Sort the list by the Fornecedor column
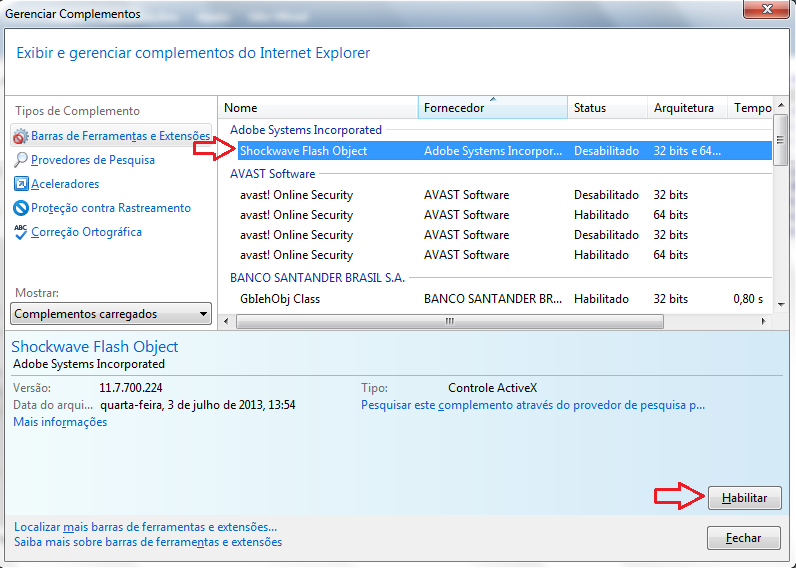The width and height of the screenshot is (796, 568). point(492,108)
